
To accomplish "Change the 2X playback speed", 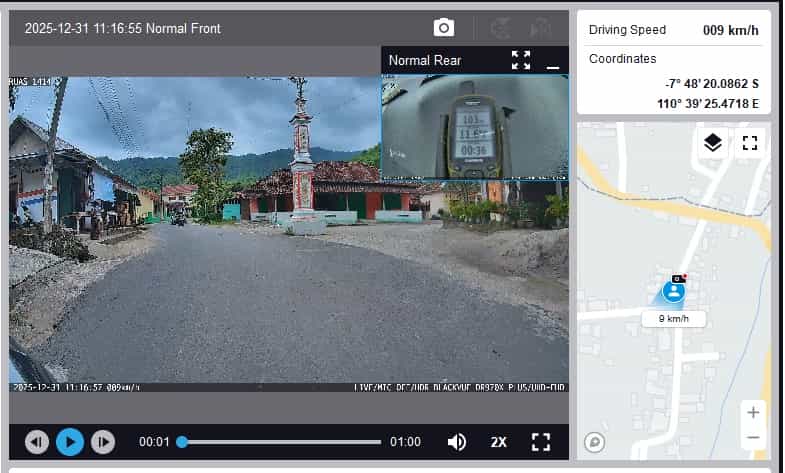I will pyautogui.click(x=498, y=441).
